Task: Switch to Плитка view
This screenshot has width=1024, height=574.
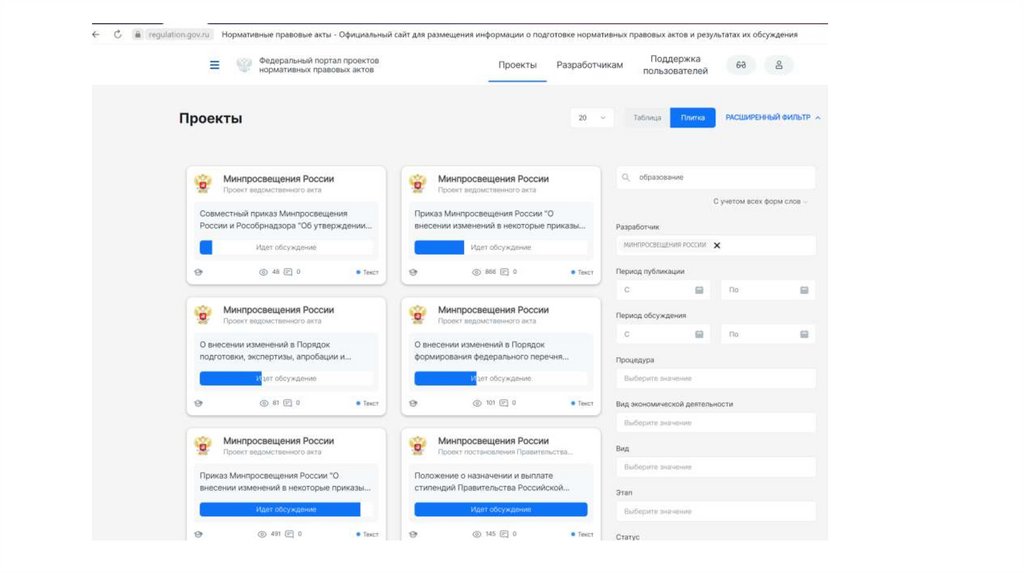Action: pos(693,118)
